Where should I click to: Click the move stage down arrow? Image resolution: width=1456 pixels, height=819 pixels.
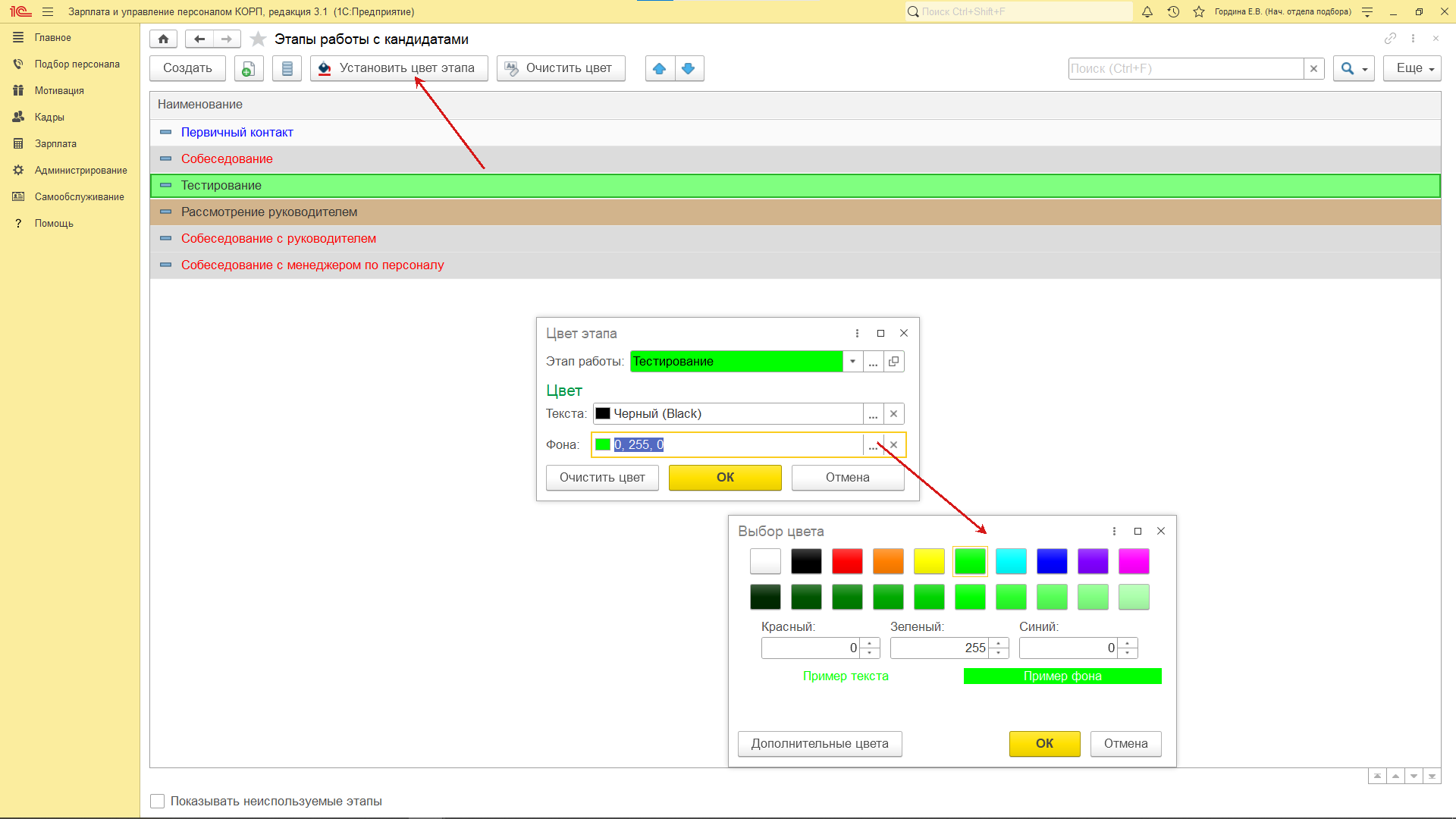point(689,68)
